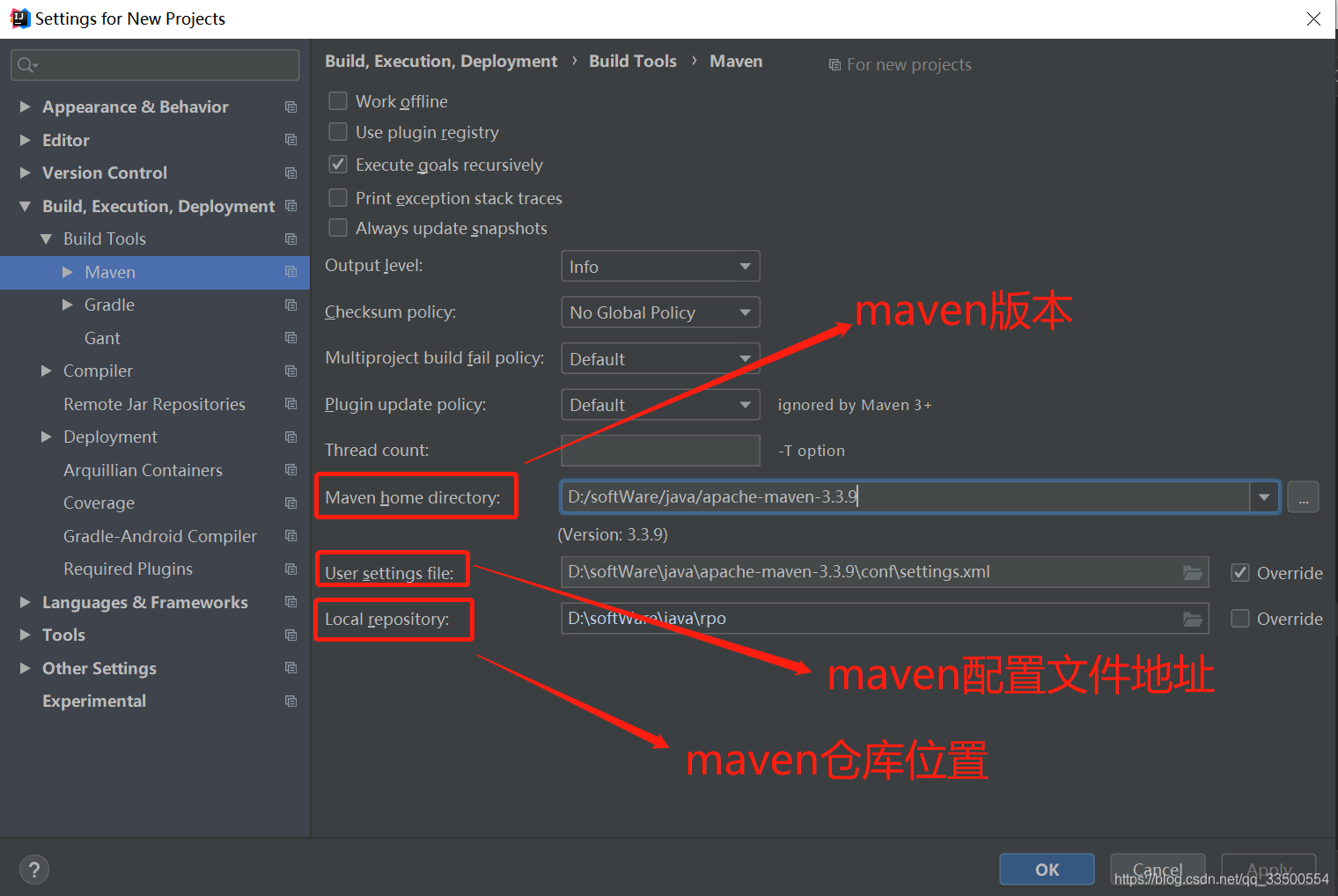Expand the Editor section arrow
This screenshot has height=896, width=1338.
tap(26, 140)
